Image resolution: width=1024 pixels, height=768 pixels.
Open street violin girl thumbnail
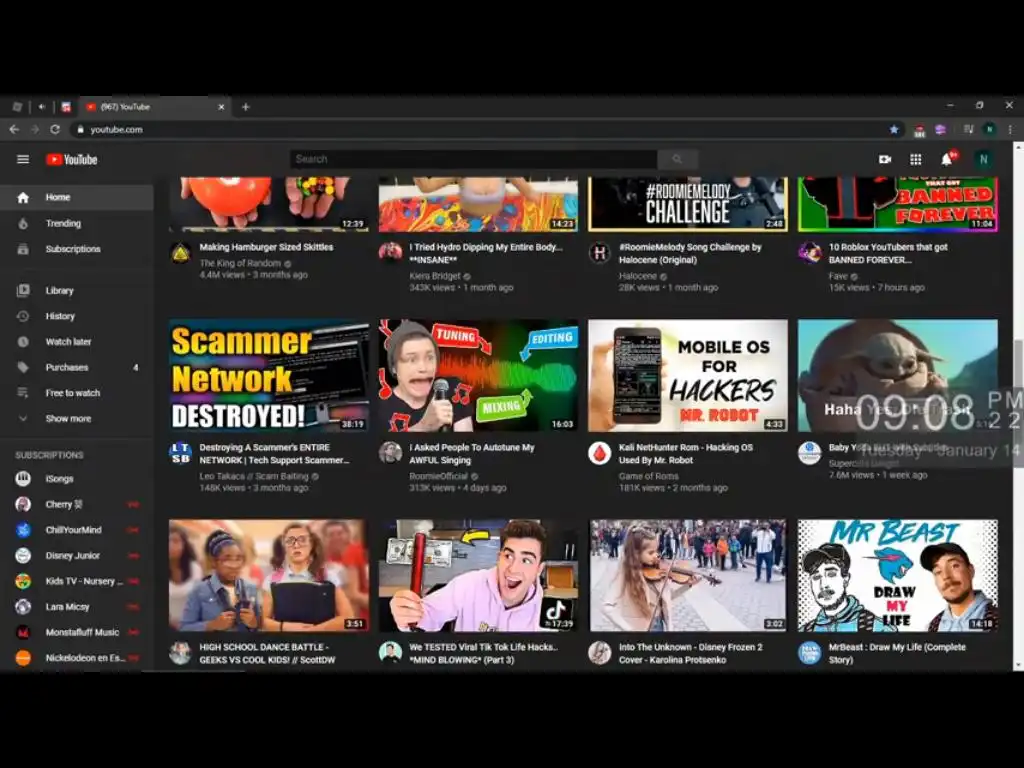[x=688, y=575]
